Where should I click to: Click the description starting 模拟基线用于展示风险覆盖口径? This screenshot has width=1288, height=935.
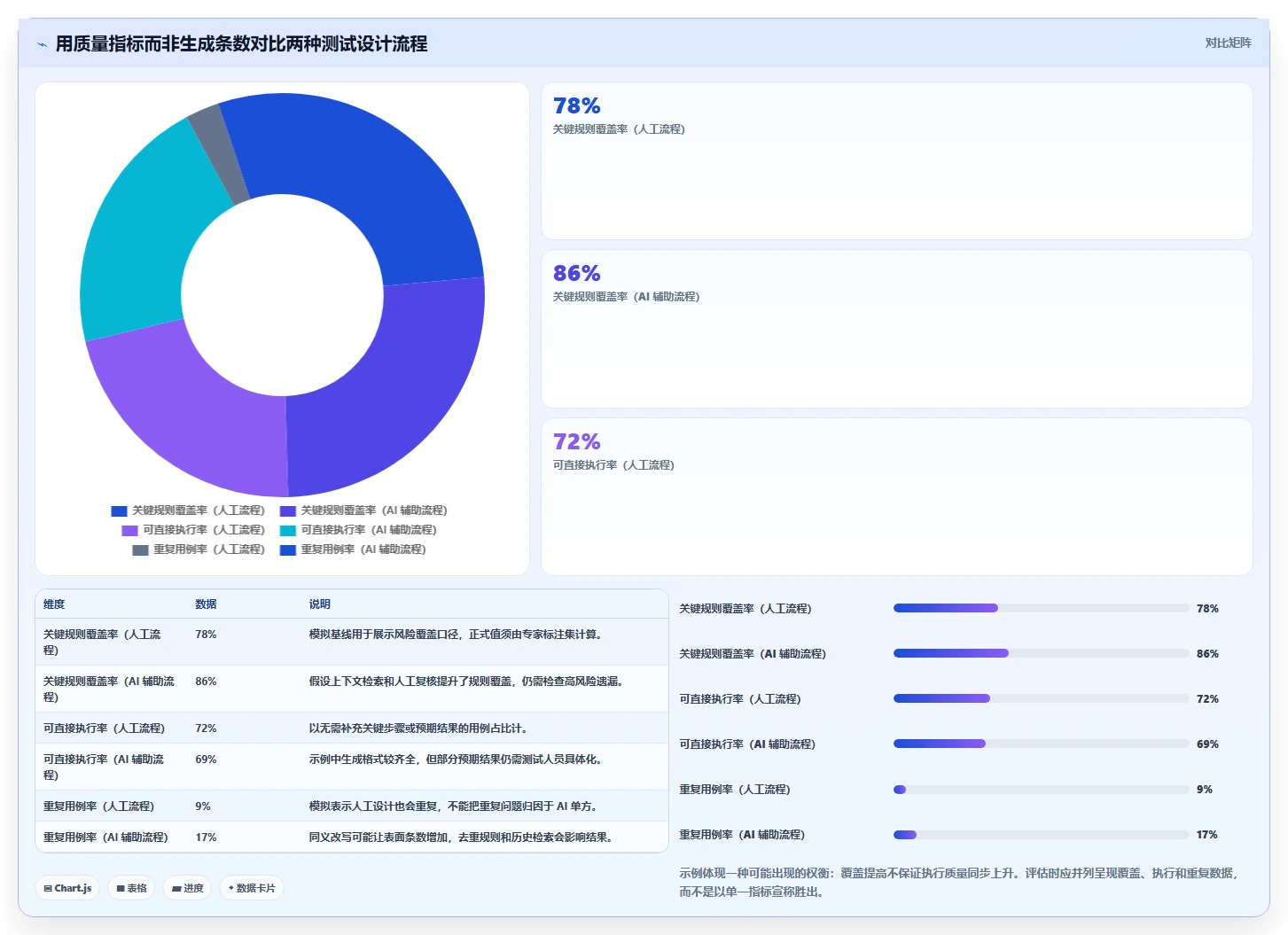pos(457,635)
